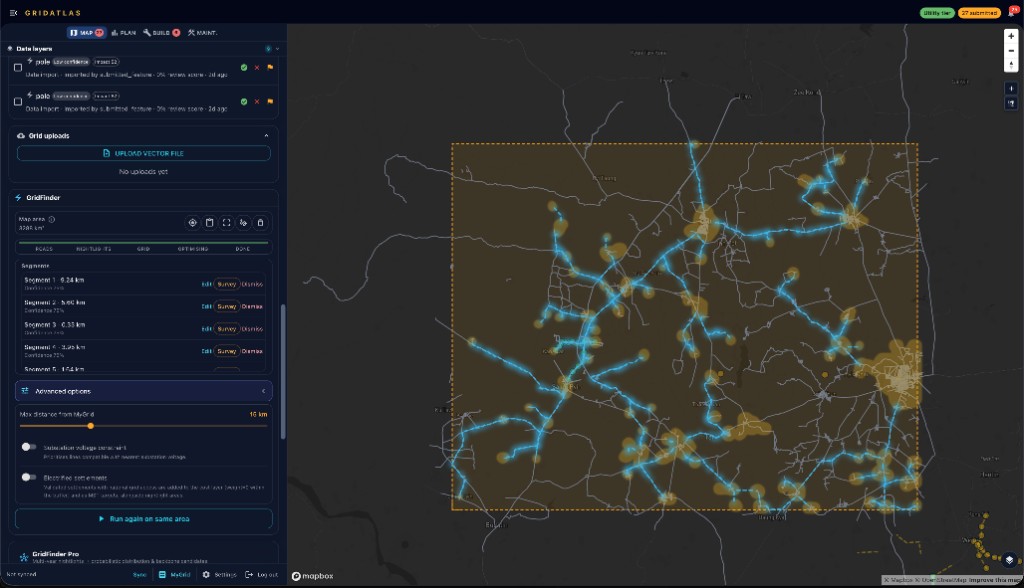Open the map layers stack button
Viewport: 1024px width, 588px height.
coord(1010,560)
